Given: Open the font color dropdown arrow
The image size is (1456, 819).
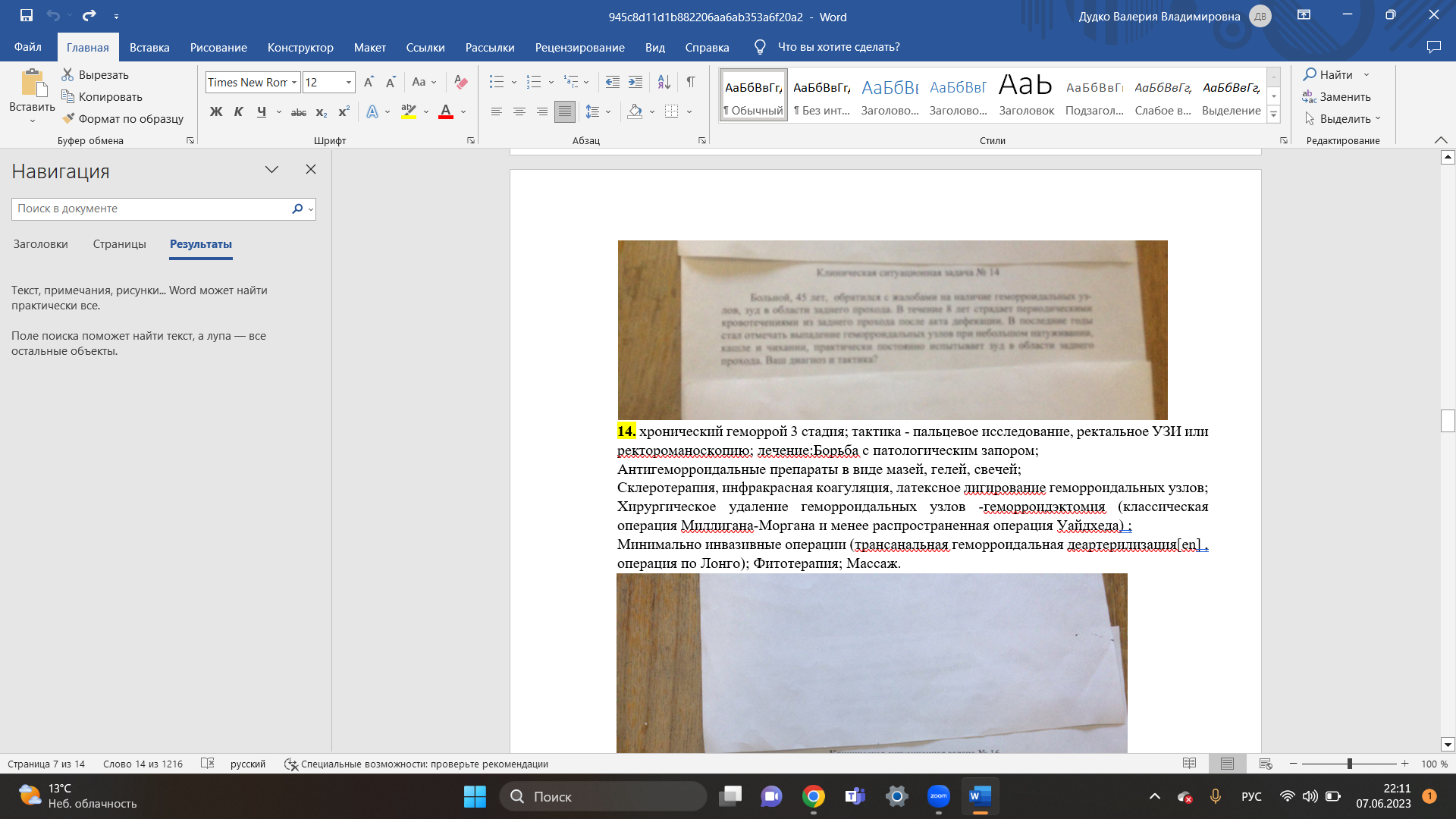Looking at the screenshot, I should 463,112.
